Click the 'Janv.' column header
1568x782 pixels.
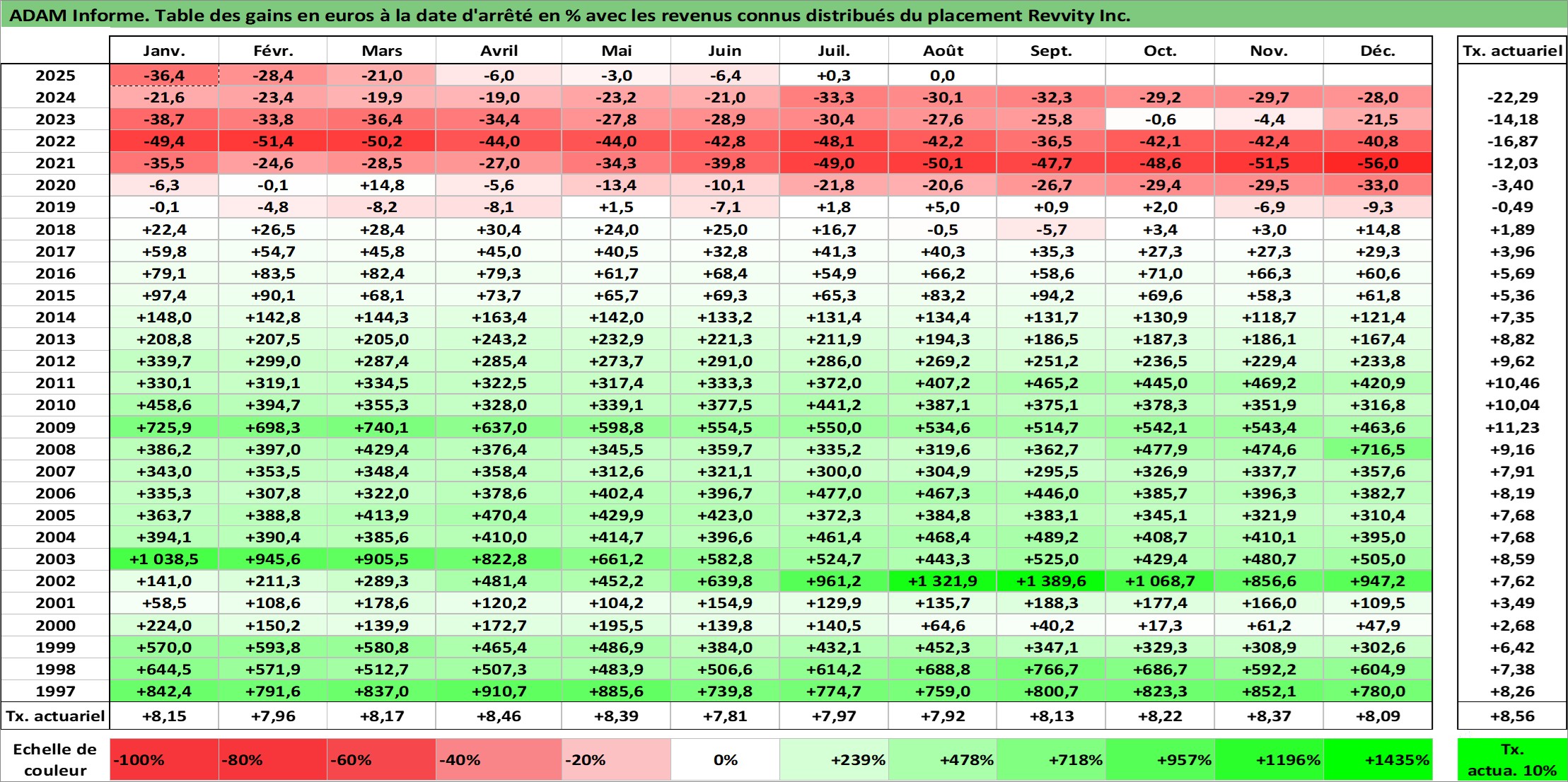(164, 51)
